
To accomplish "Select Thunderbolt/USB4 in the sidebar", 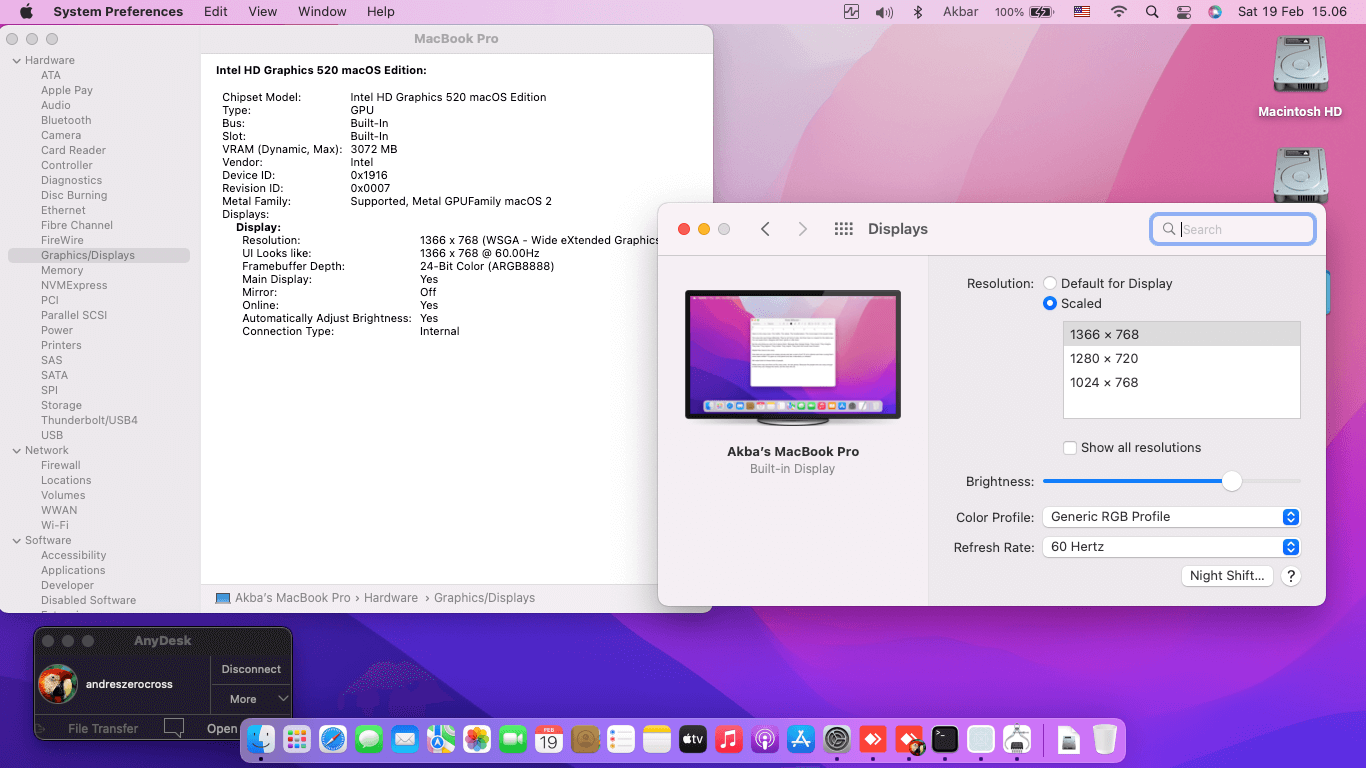I will coord(89,420).
